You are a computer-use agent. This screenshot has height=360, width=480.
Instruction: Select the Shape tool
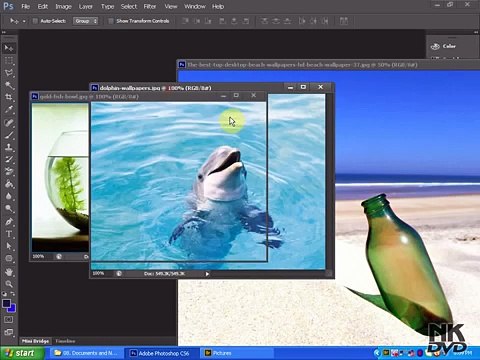point(9,259)
